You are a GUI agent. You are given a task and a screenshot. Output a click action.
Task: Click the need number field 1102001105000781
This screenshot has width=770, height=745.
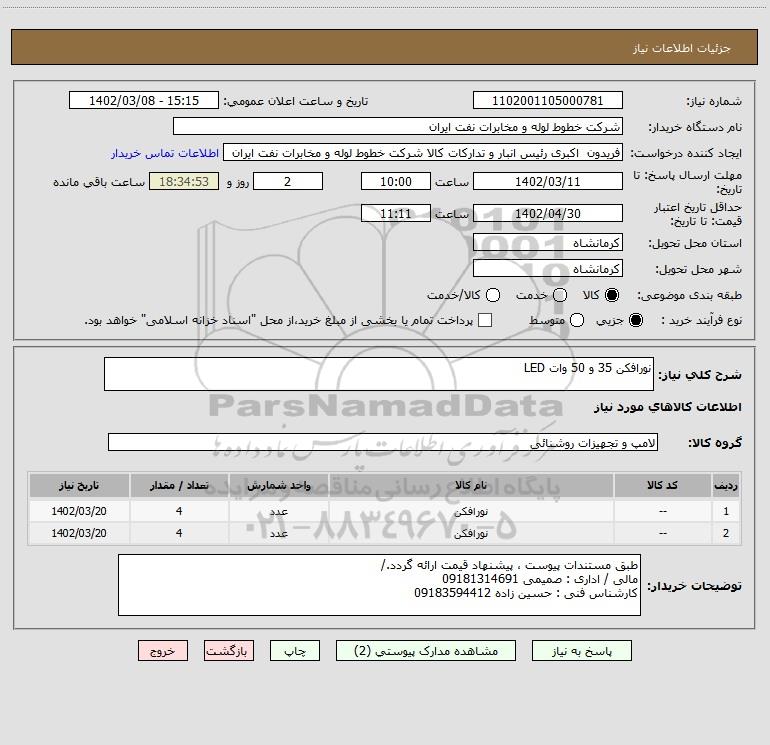click(x=548, y=100)
